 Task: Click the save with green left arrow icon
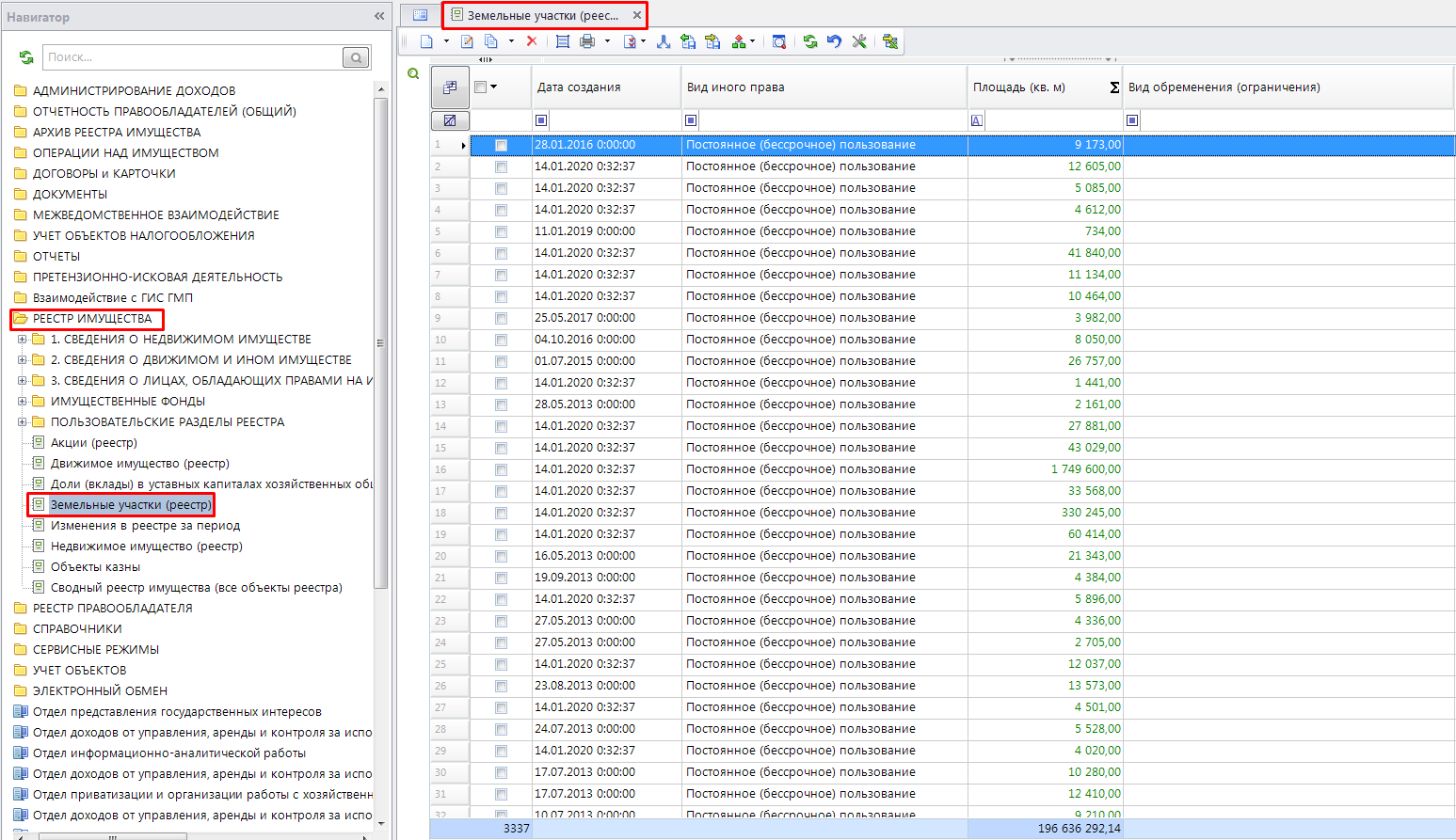(x=688, y=41)
